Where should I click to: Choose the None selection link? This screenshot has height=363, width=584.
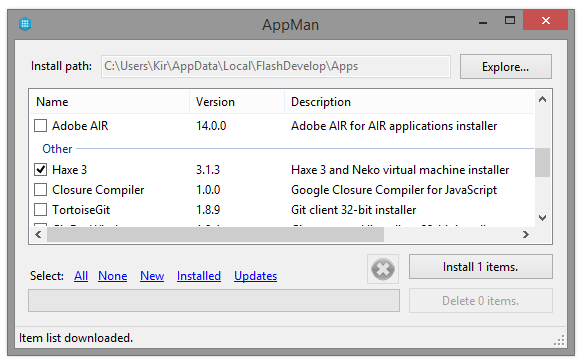(112, 276)
